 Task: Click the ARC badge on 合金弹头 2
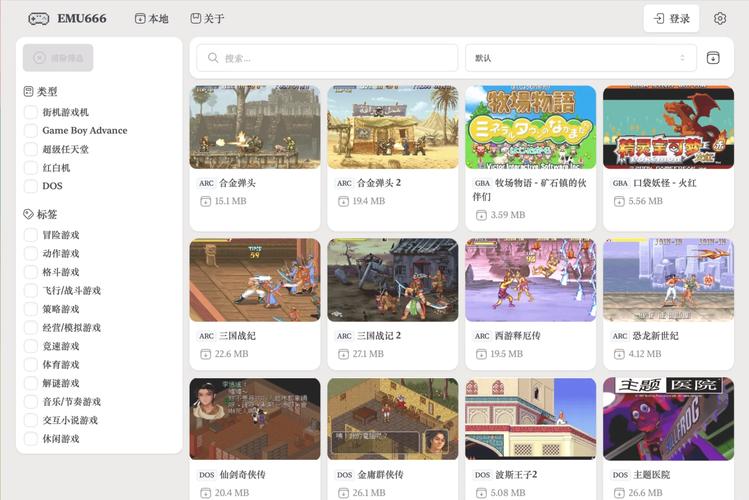coord(344,183)
